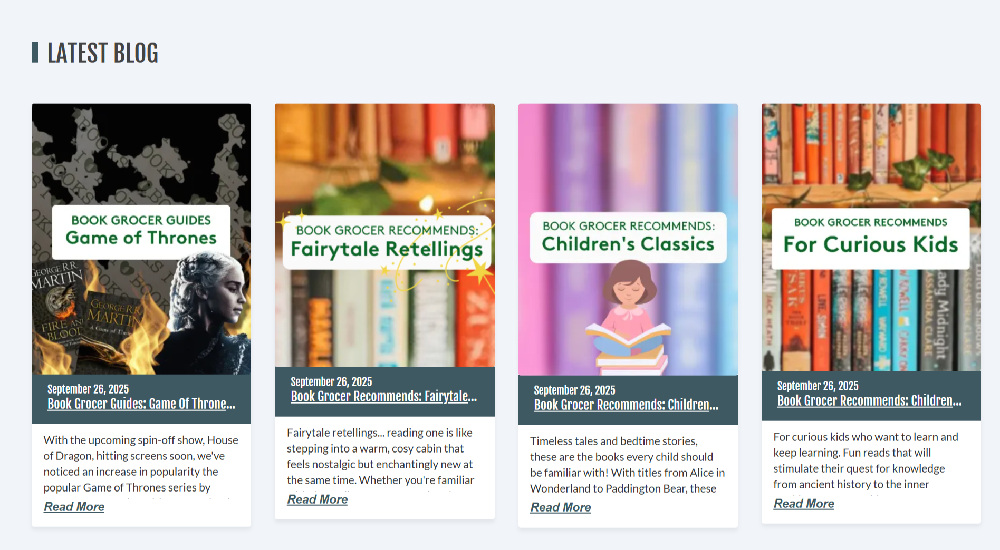This screenshot has height=550, width=1000.
Task: Click the date on Fairytale Retellings post
Action: point(331,382)
